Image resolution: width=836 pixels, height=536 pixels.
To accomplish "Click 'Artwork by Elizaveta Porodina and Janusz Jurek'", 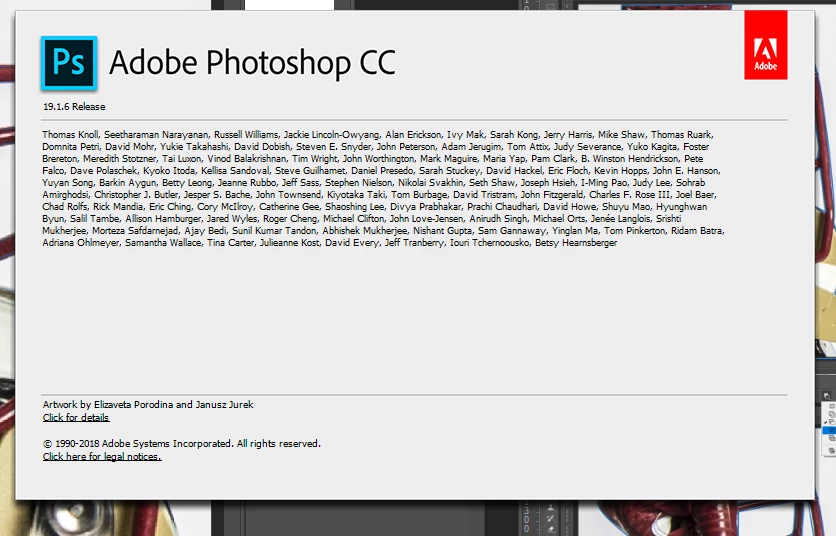I will (148, 405).
